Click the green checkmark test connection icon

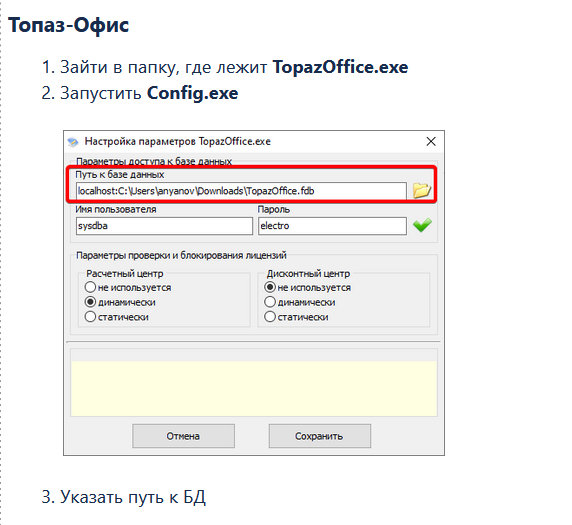[x=422, y=225]
